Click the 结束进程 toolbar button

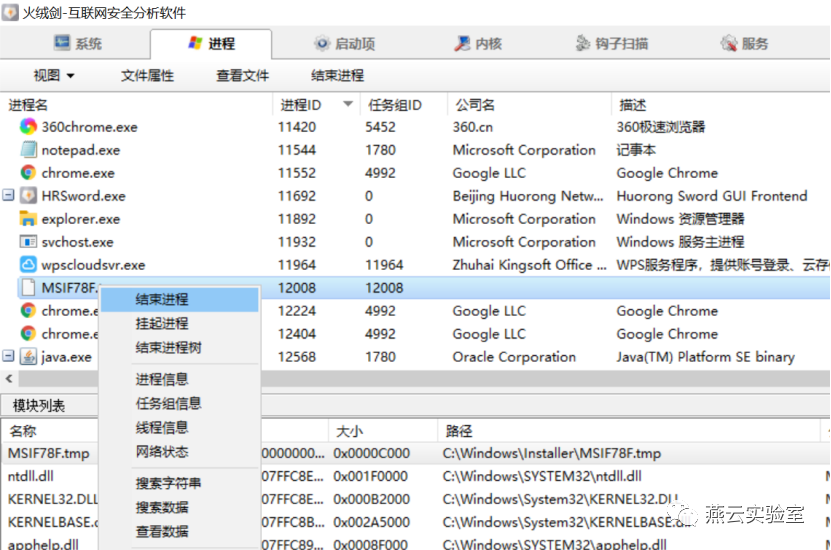338,76
